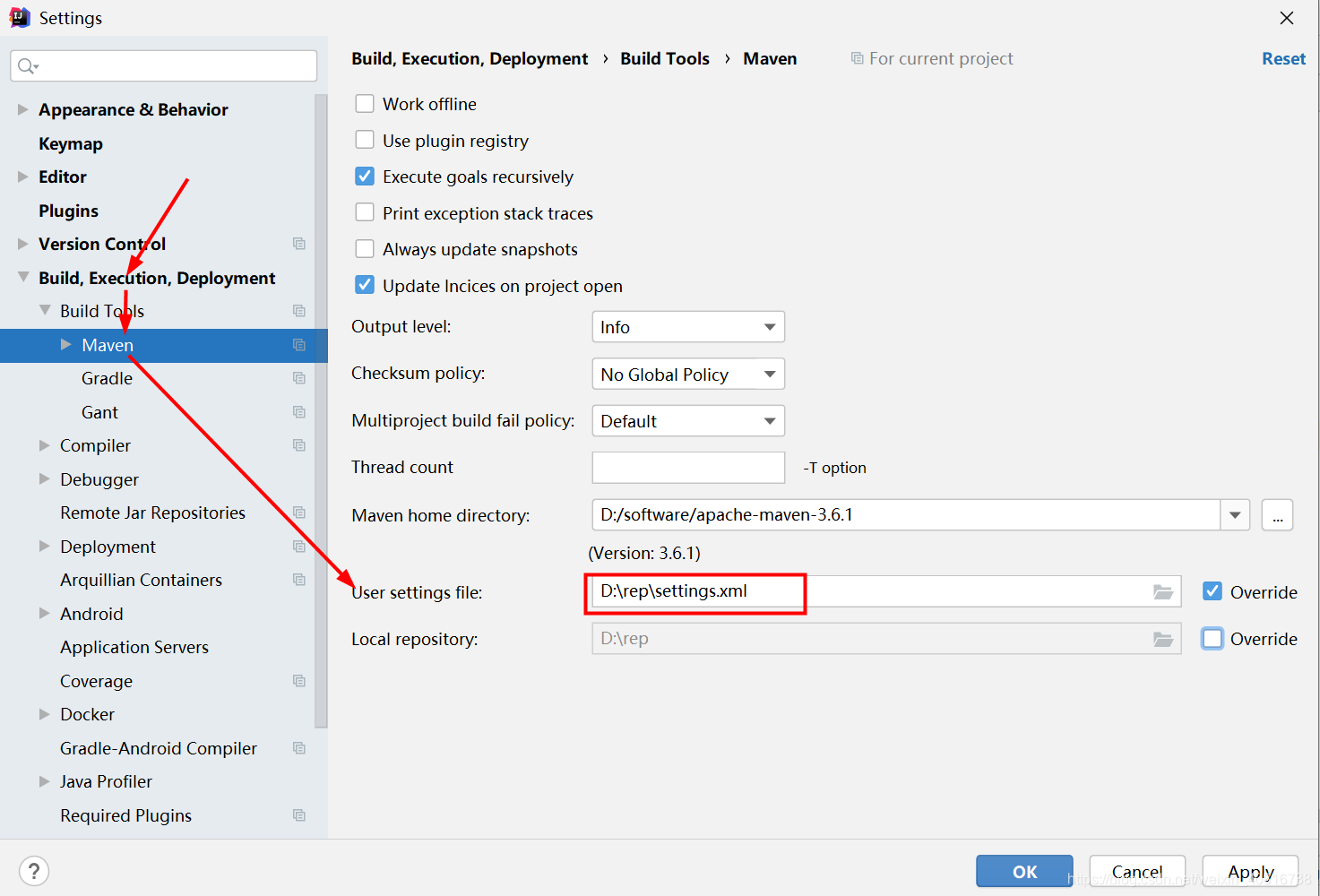This screenshot has height=896, width=1320.
Task: Open the Output level dropdown
Action: point(688,327)
